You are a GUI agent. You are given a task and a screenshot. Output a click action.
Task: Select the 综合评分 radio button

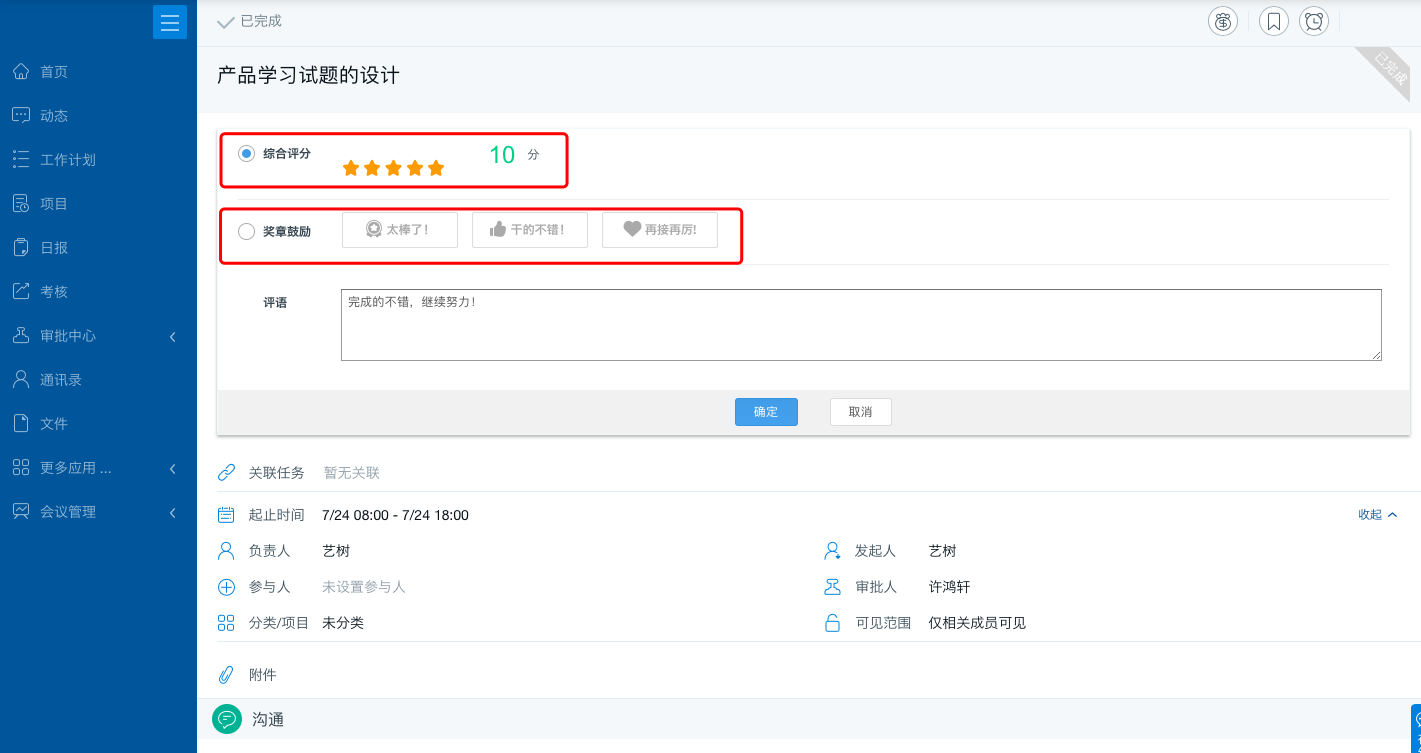coord(246,153)
